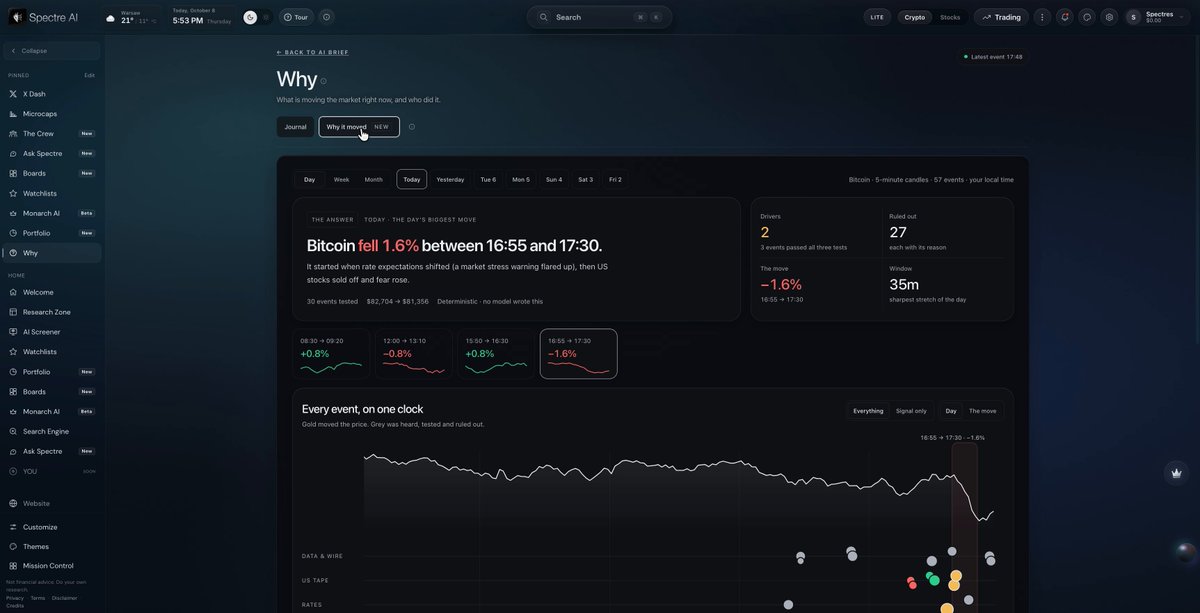
Task: Select Mon 5 date tab
Action: (521, 179)
